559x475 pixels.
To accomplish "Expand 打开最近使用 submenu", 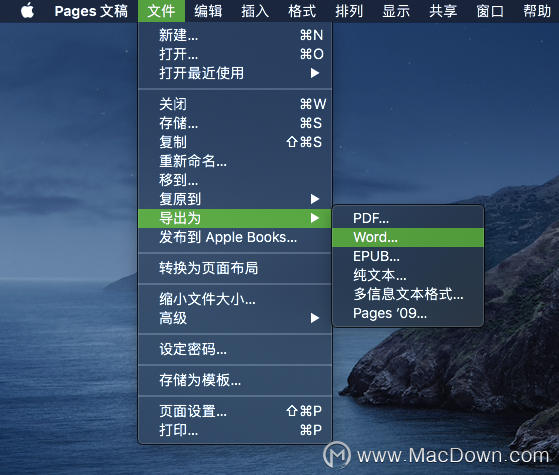I will tap(235, 73).
